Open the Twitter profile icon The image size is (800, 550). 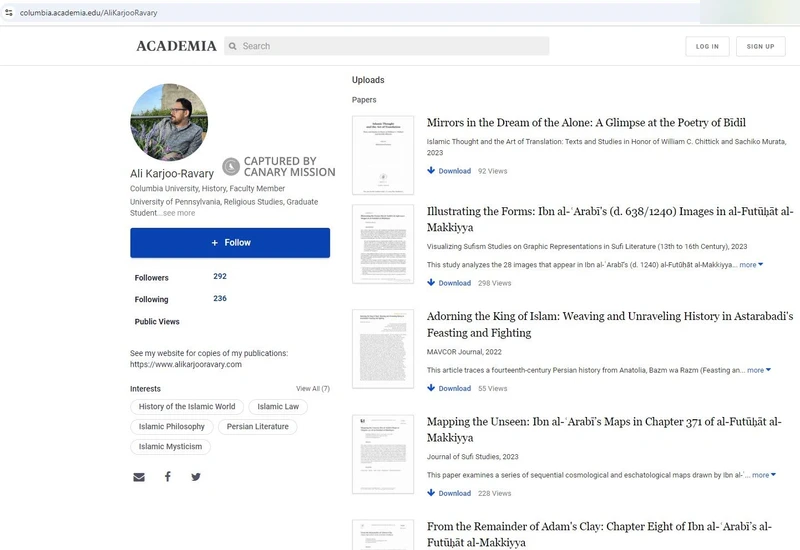(196, 477)
